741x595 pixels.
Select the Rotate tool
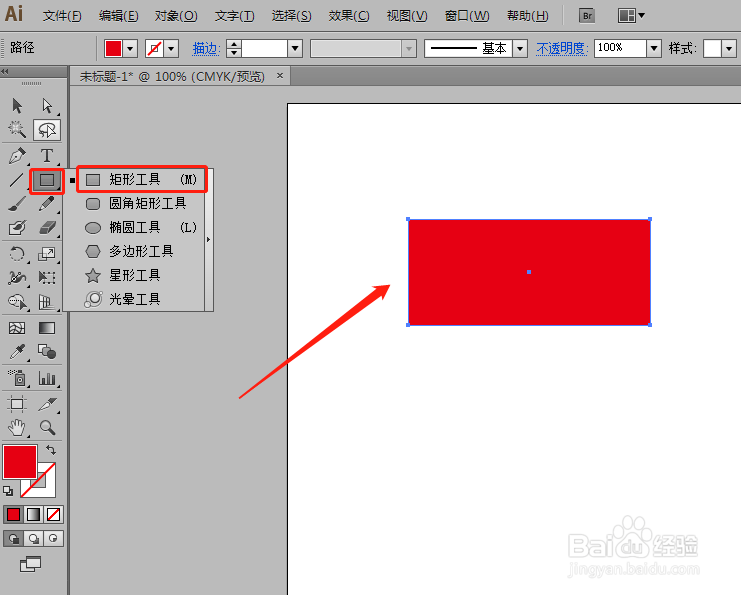tap(17, 254)
